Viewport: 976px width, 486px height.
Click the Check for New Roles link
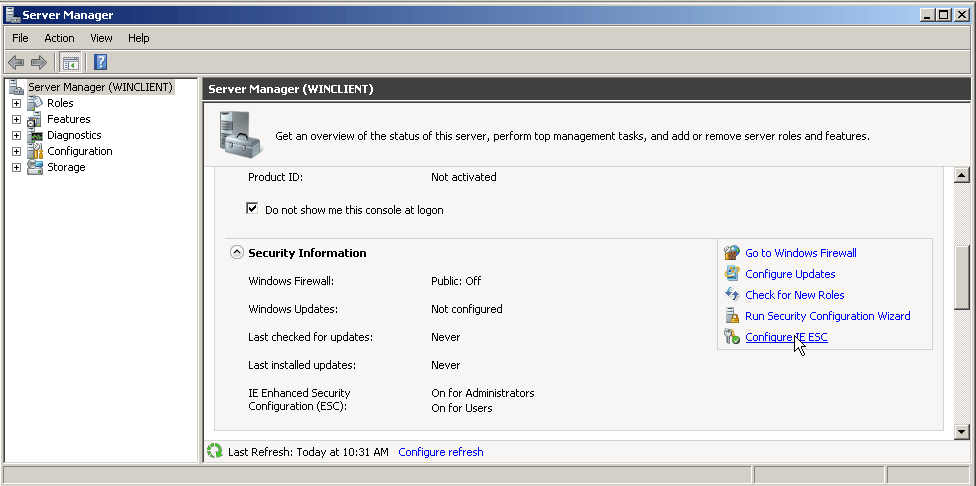794,295
